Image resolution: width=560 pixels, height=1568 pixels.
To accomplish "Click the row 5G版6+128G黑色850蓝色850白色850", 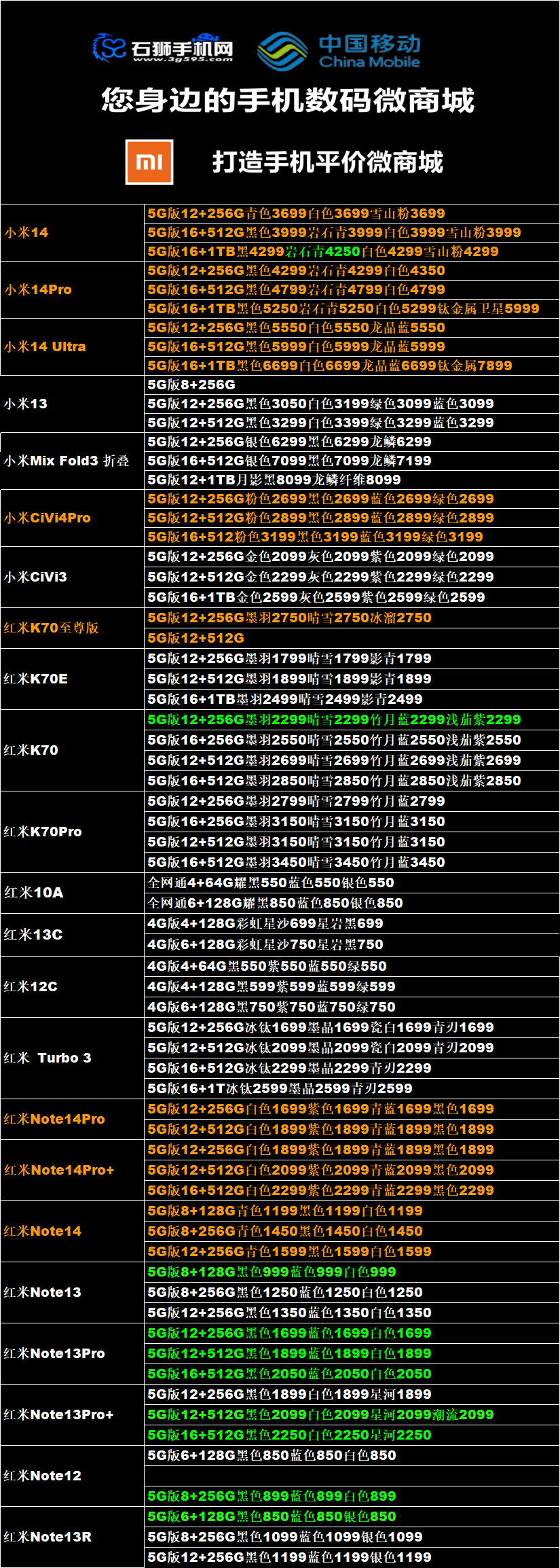I will tap(352, 1455).
